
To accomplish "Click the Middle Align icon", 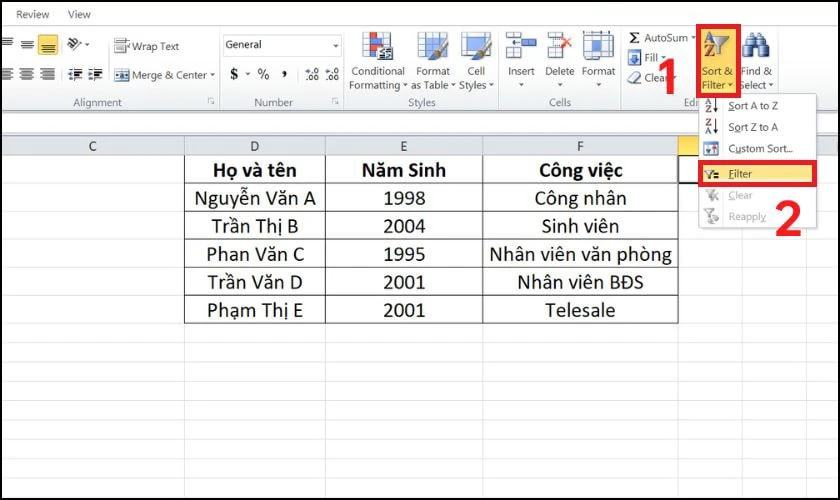I will [27, 45].
